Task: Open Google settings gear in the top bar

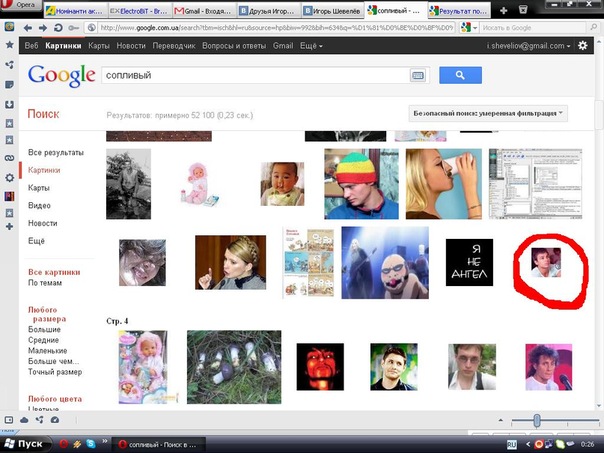Action: click(x=583, y=46)
